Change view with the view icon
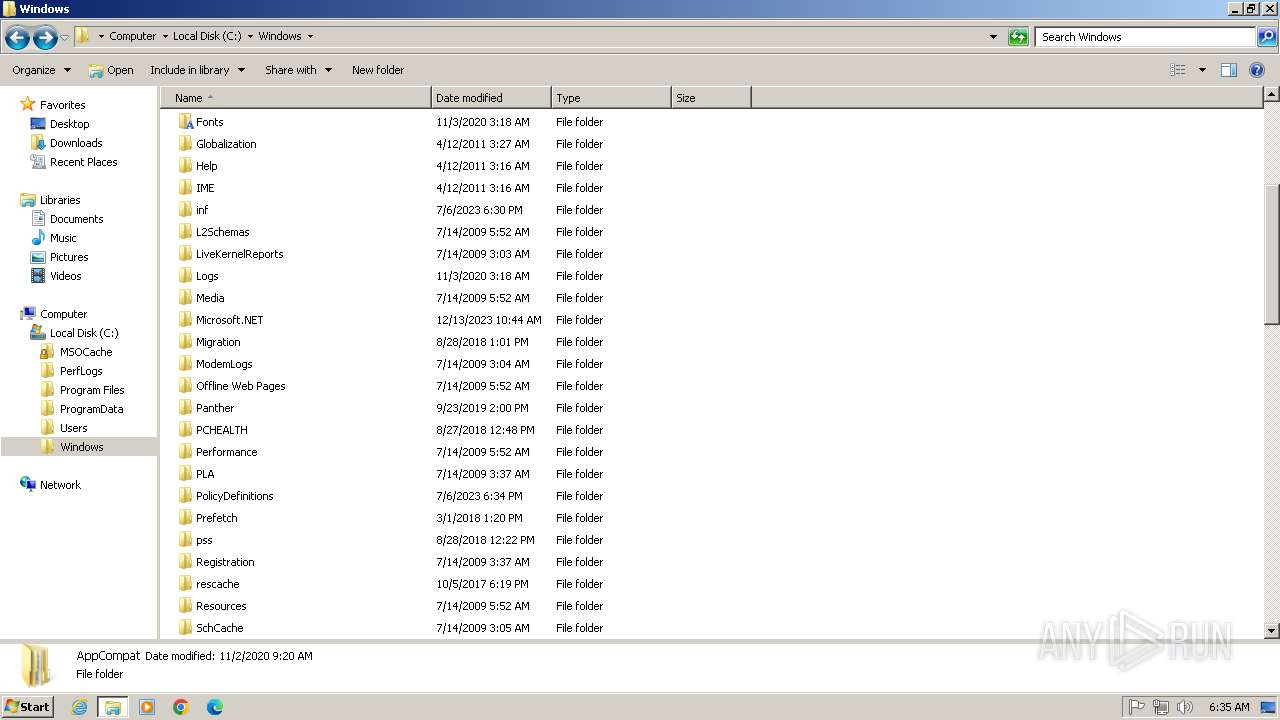Image resolution: width=1280 pixels, height=720 pixels. coord(1178,70)
